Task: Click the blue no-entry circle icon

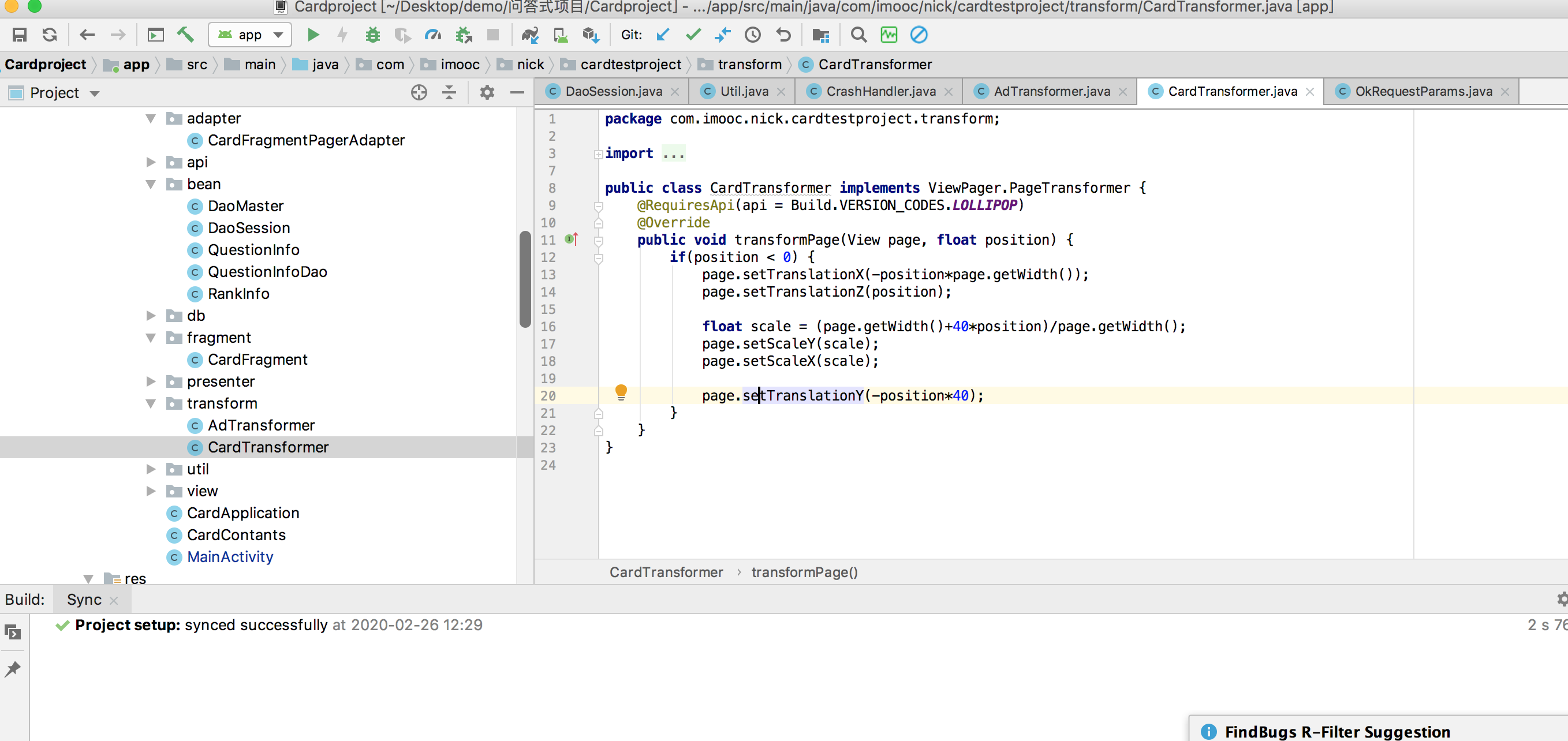Action: coord(919,35)
